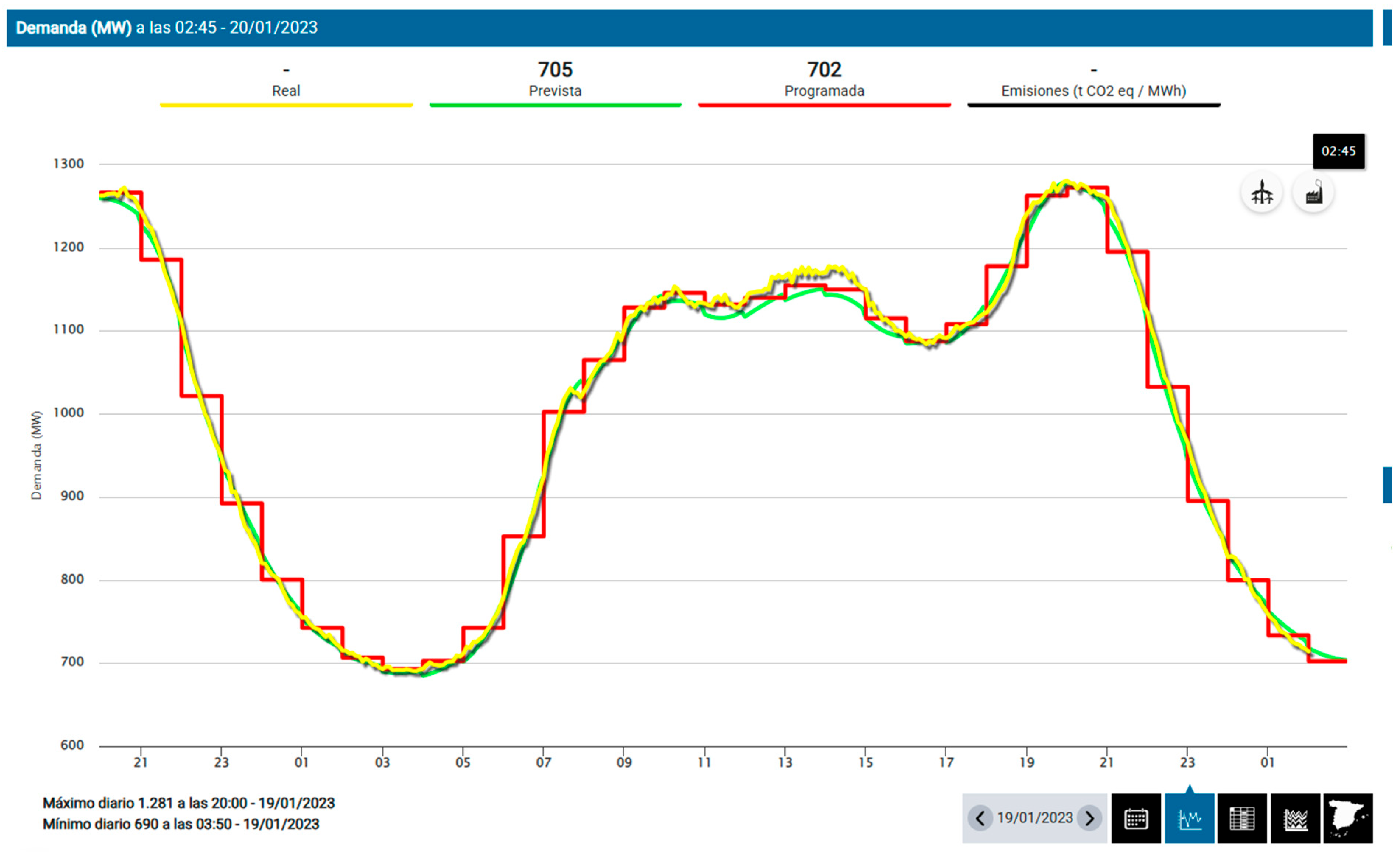
Task: Click the factory emissions icon
Action: (1313, 193)
